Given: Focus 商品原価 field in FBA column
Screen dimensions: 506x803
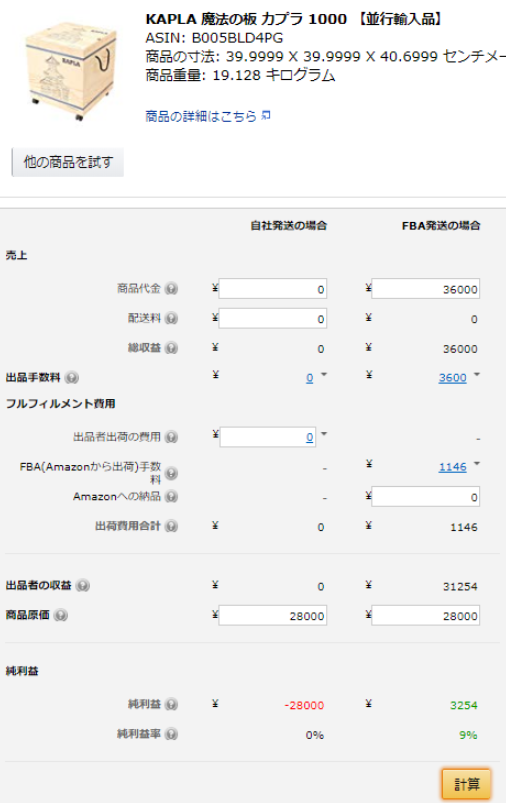Looking at the screenshot, I should pyautogui.click(x=426, y=616).
